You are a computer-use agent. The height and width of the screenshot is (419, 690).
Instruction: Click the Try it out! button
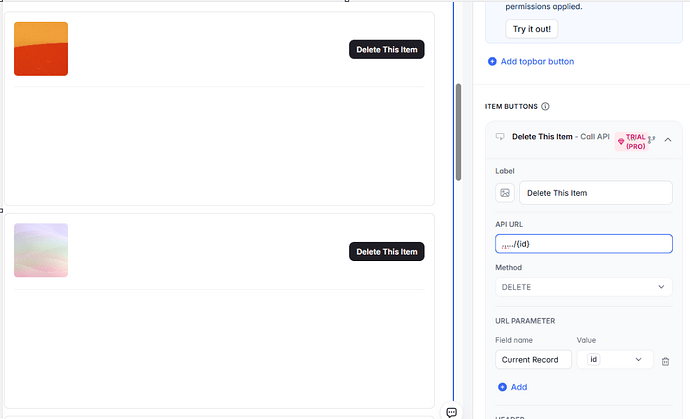pos(532,29)
